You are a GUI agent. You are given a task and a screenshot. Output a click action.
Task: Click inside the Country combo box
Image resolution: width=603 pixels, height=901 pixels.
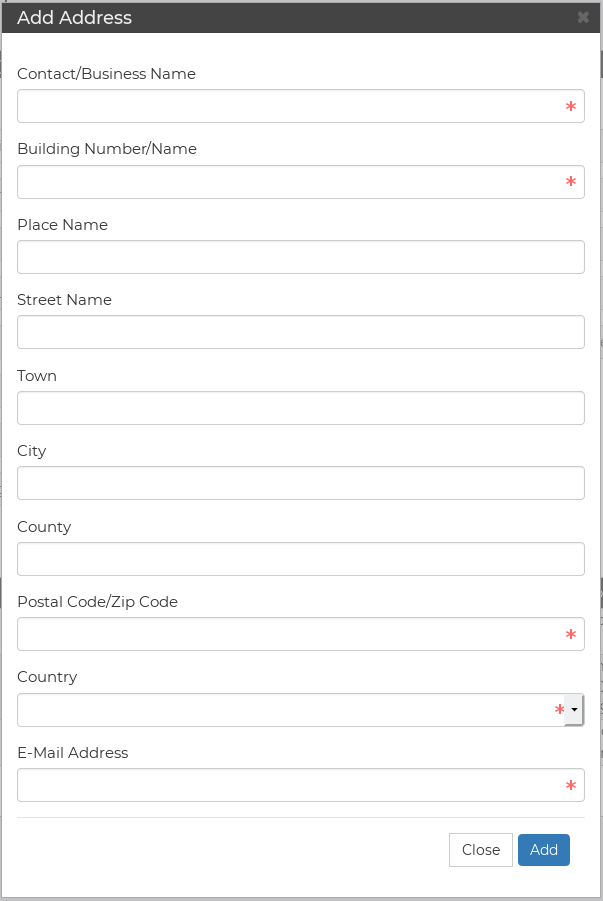291,710
